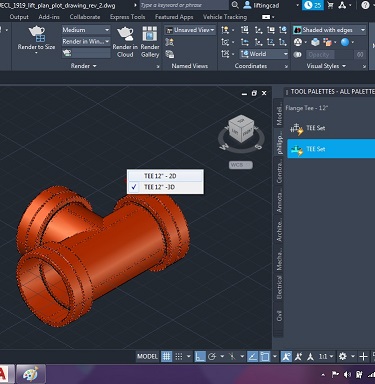Click the ViewCube top face
Viewport: 375px width, 384px height.
pyautogui.click(x=241, y=120)
